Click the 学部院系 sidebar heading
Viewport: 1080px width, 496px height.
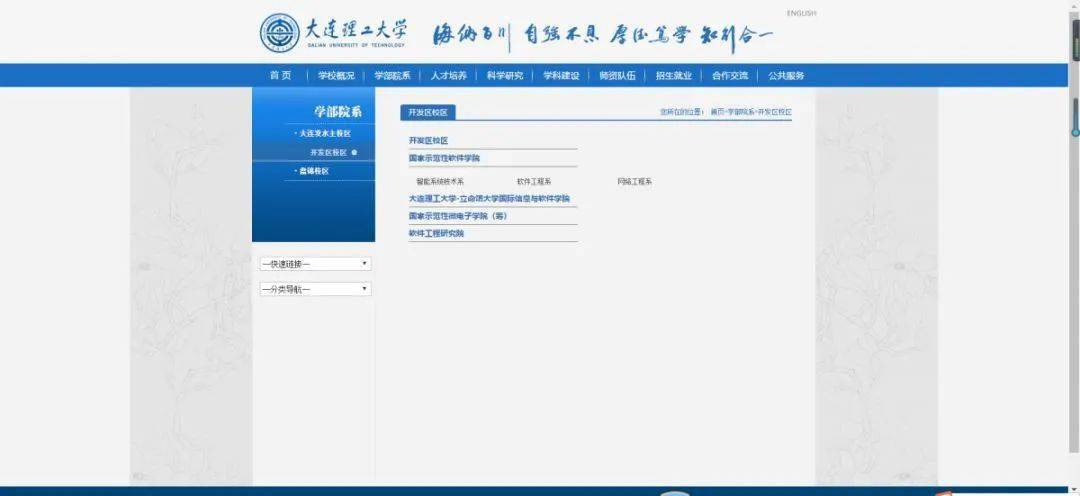(x=338, y=112)
